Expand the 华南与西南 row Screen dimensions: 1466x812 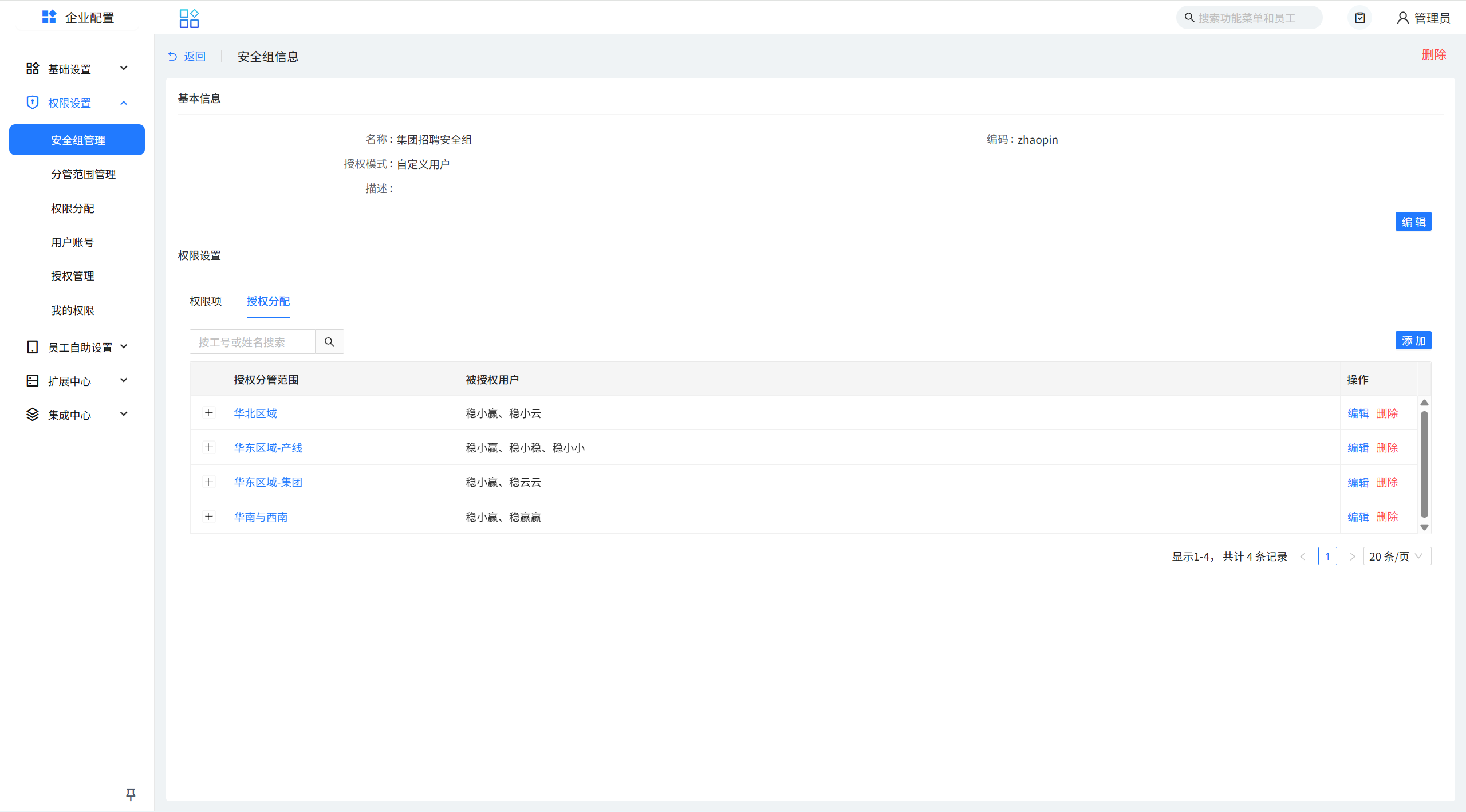(209, 517)
